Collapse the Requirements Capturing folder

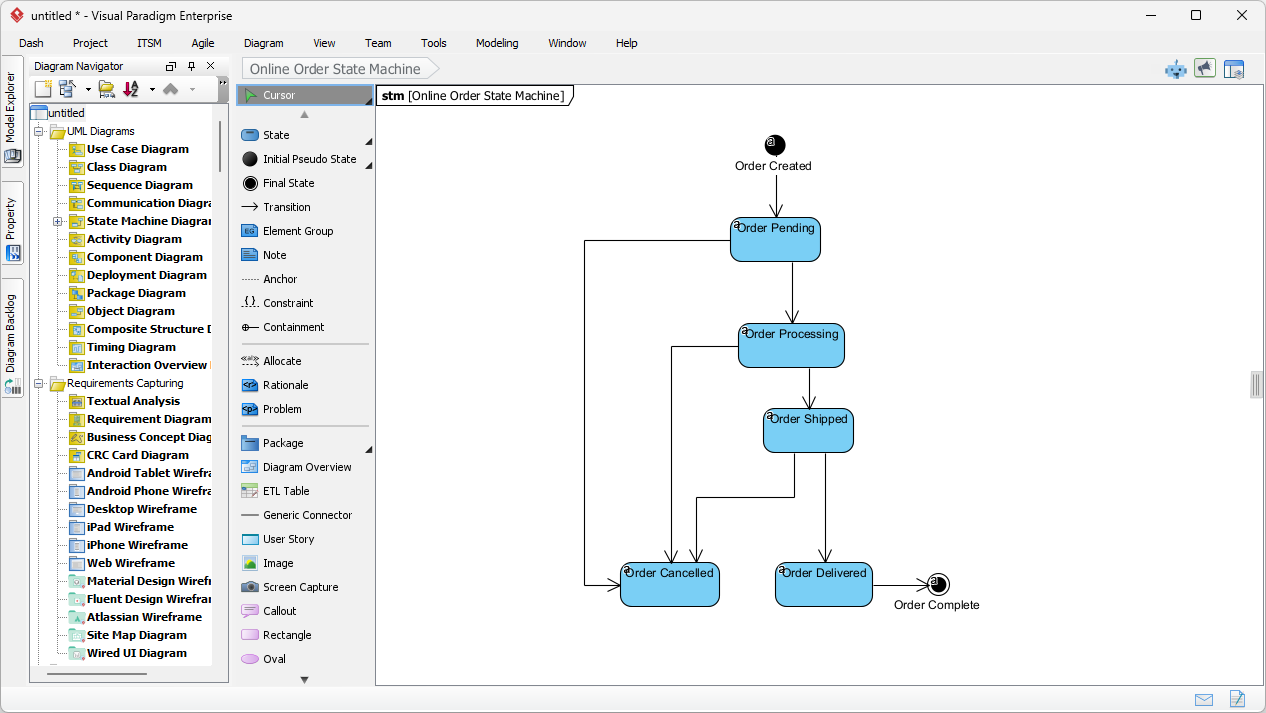point(38,383)
